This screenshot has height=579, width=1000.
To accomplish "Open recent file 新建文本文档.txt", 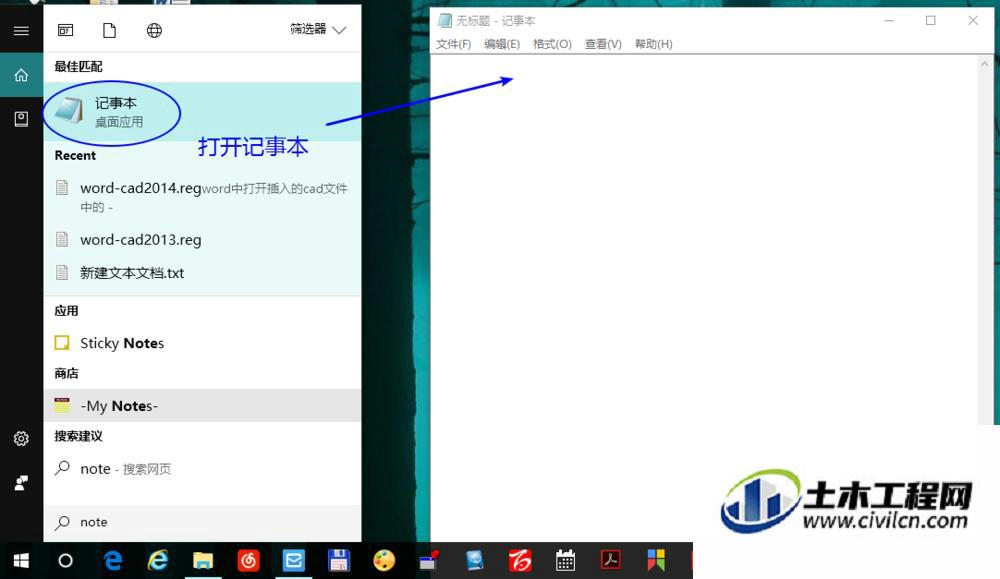I will (x=202, y=273).
